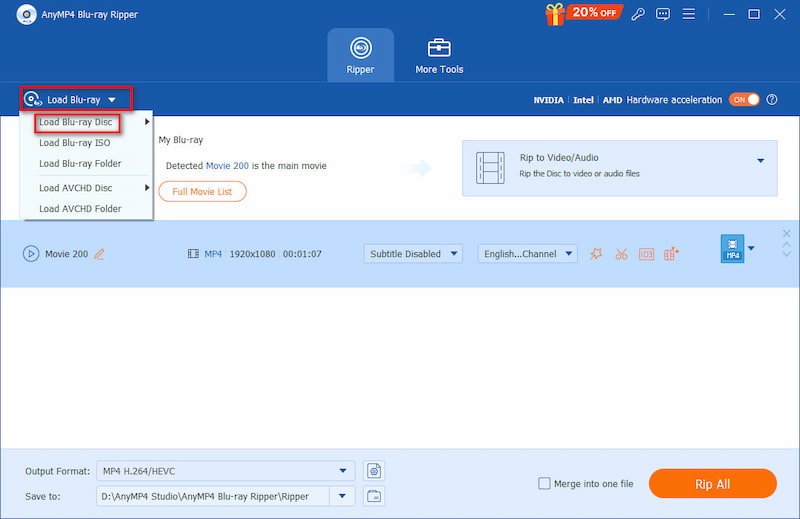Screen dimensions: 800x519
Task: Click the Full Movie List button
Action: pyautogui.click(x=202, y=191)
